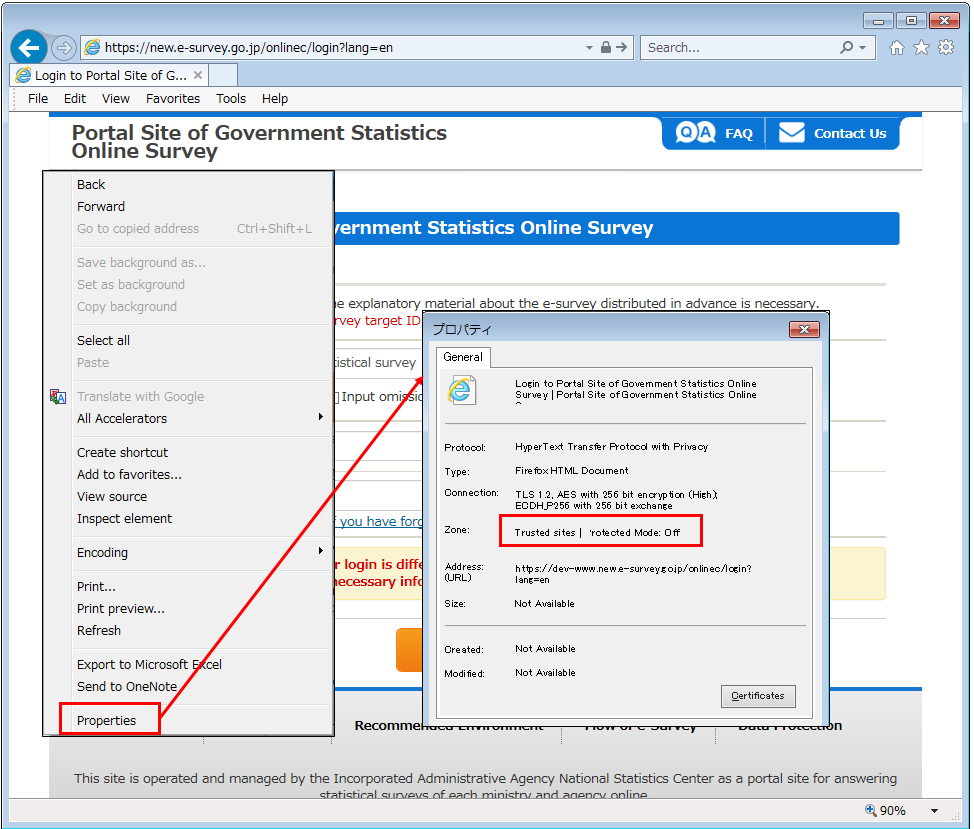Close the Properties dialog
This screenshot has width=974, height=829.
pyautogui.click(x=804, y=329)
